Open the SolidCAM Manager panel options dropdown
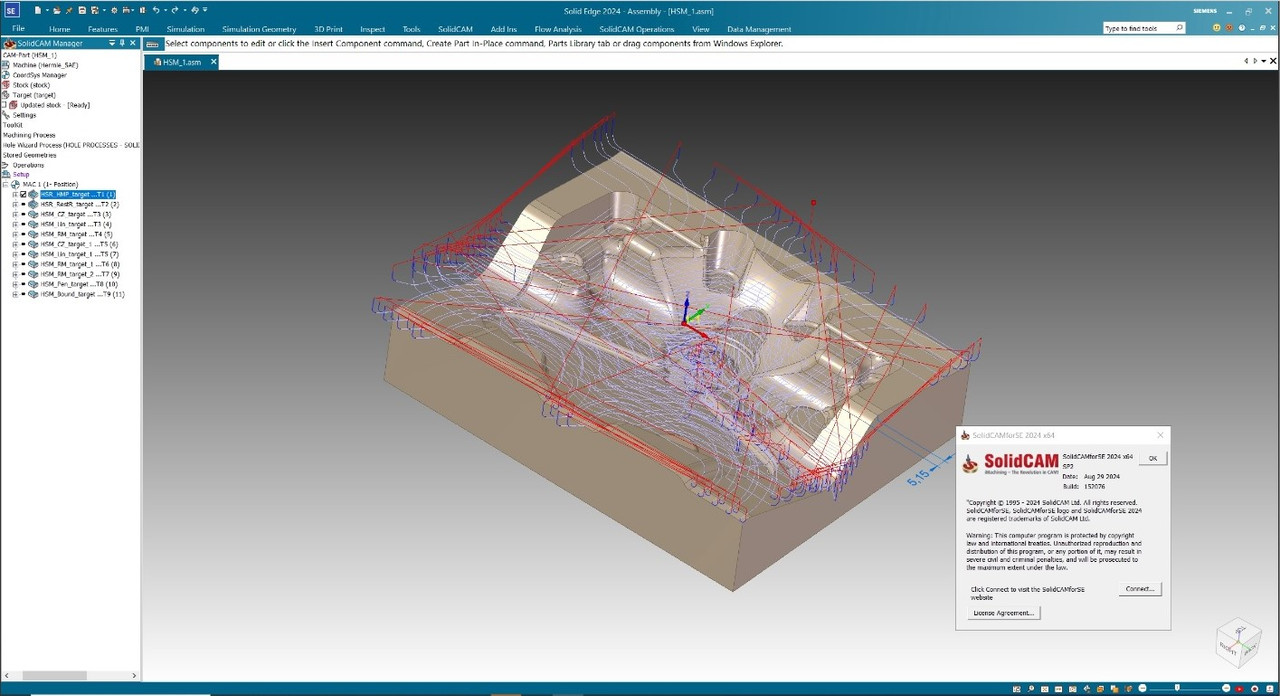Viewport: 1280px width, 696px height. pyautogui.click(x=112, y=43)
